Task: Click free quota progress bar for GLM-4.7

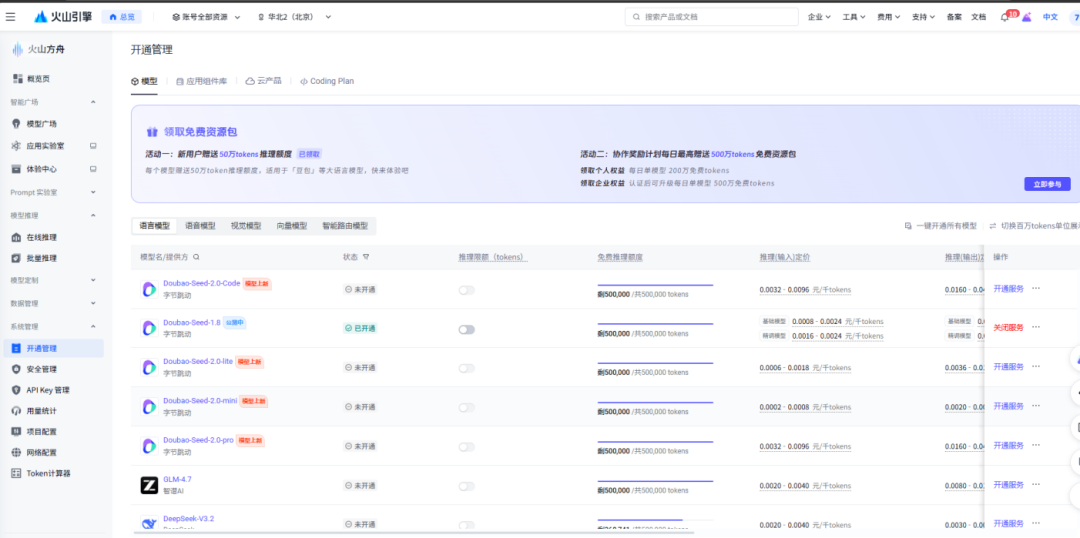Action: (655, 482)
